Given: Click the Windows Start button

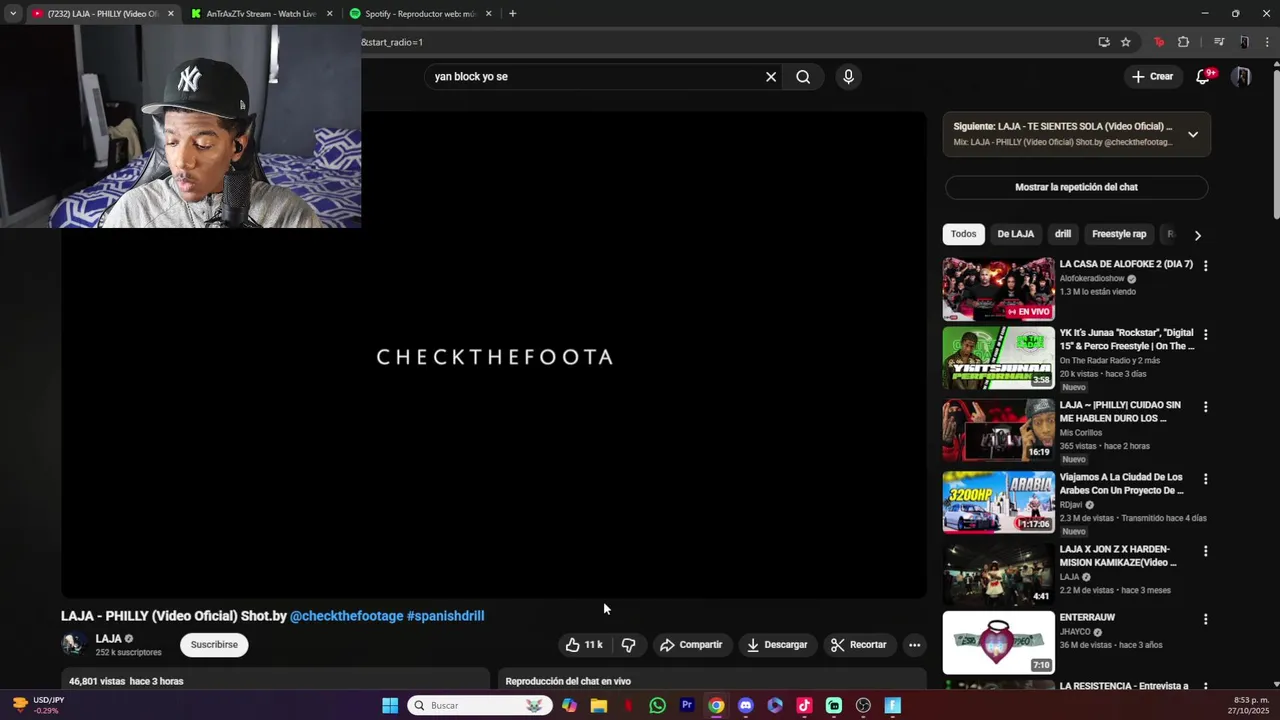Looking at the screenshot, I should click(x=390, y=705).
